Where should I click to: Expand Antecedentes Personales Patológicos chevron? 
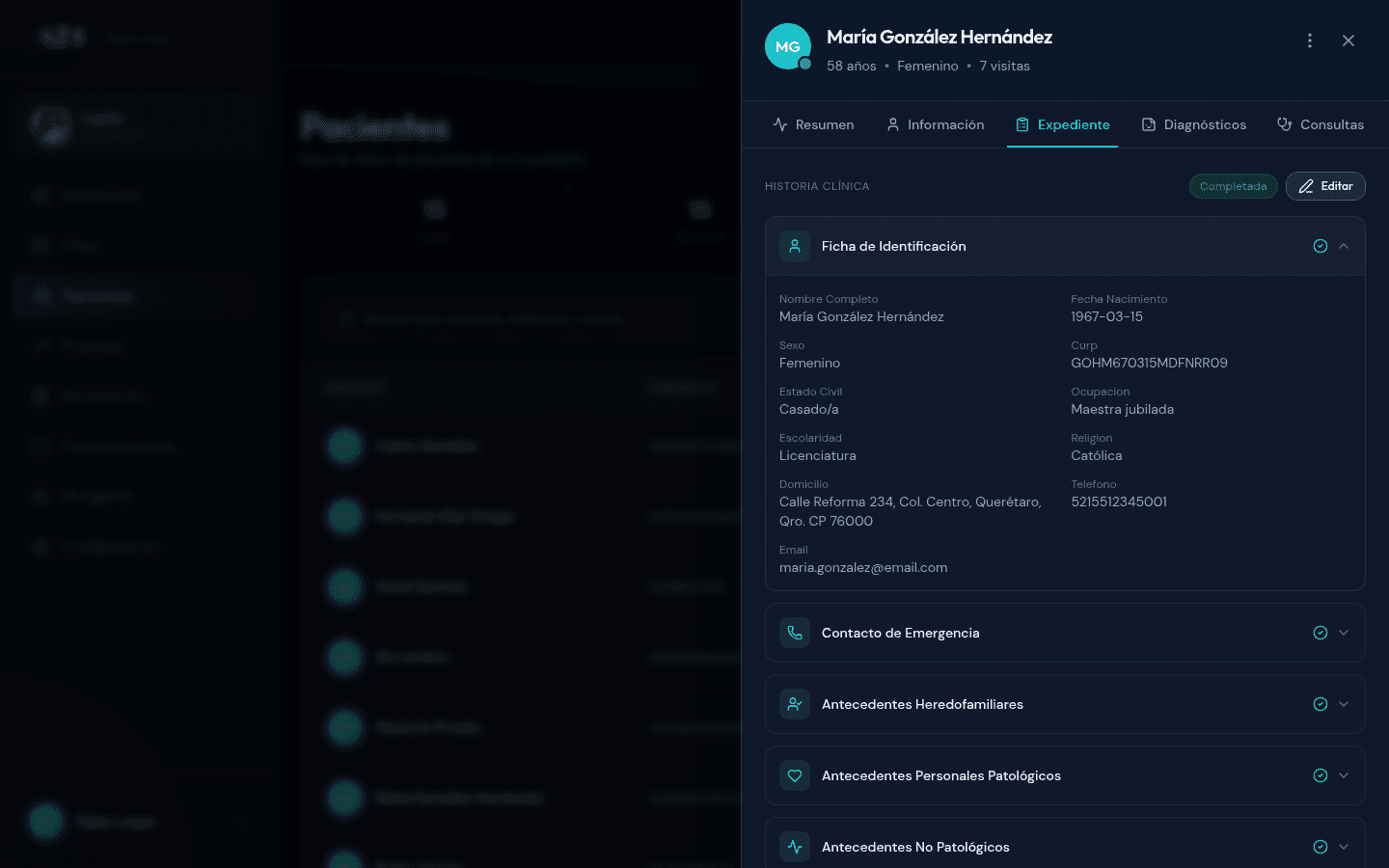(1344, 775)
